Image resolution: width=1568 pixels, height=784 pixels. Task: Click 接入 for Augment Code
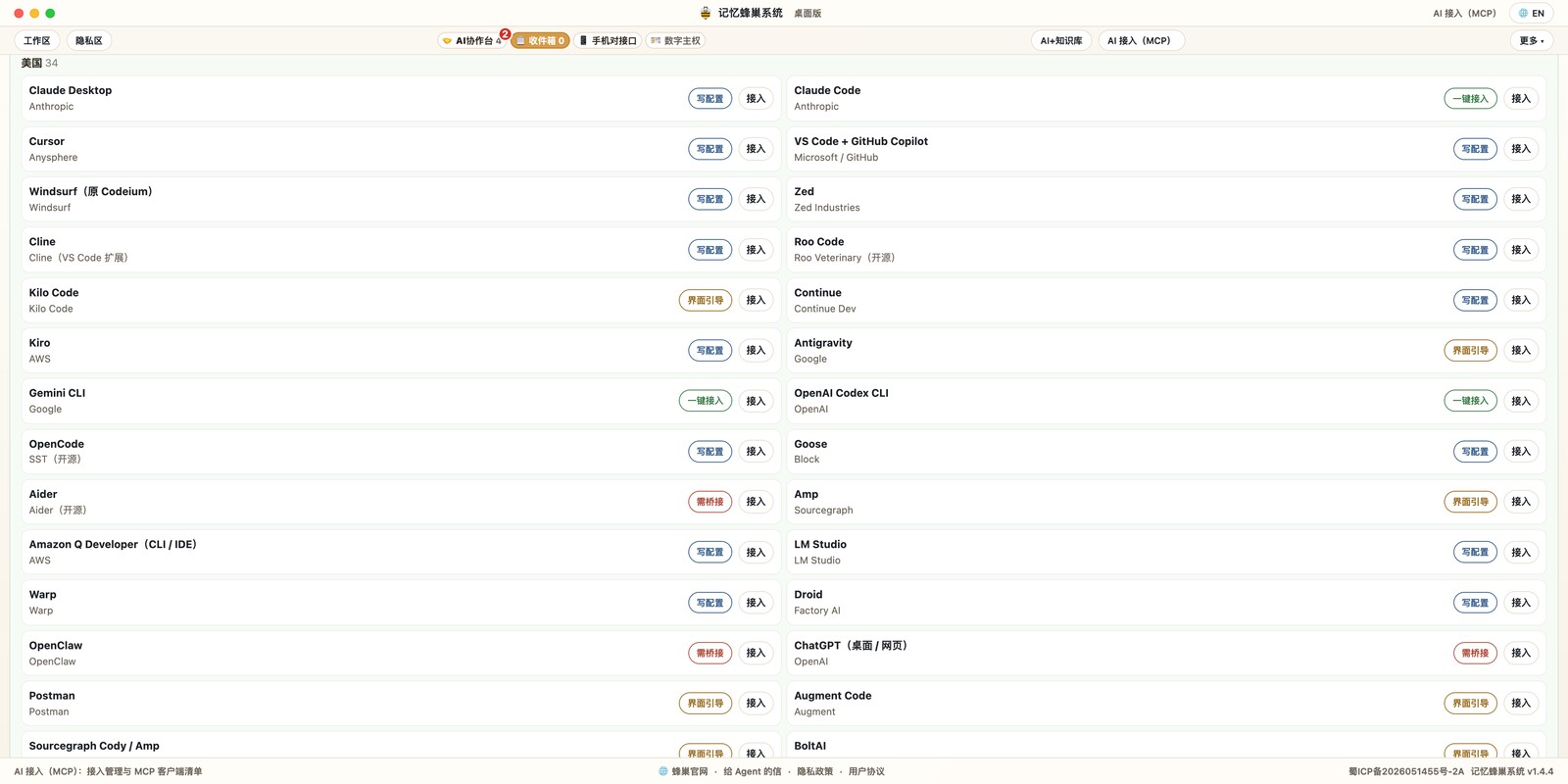coord(1521,704)
